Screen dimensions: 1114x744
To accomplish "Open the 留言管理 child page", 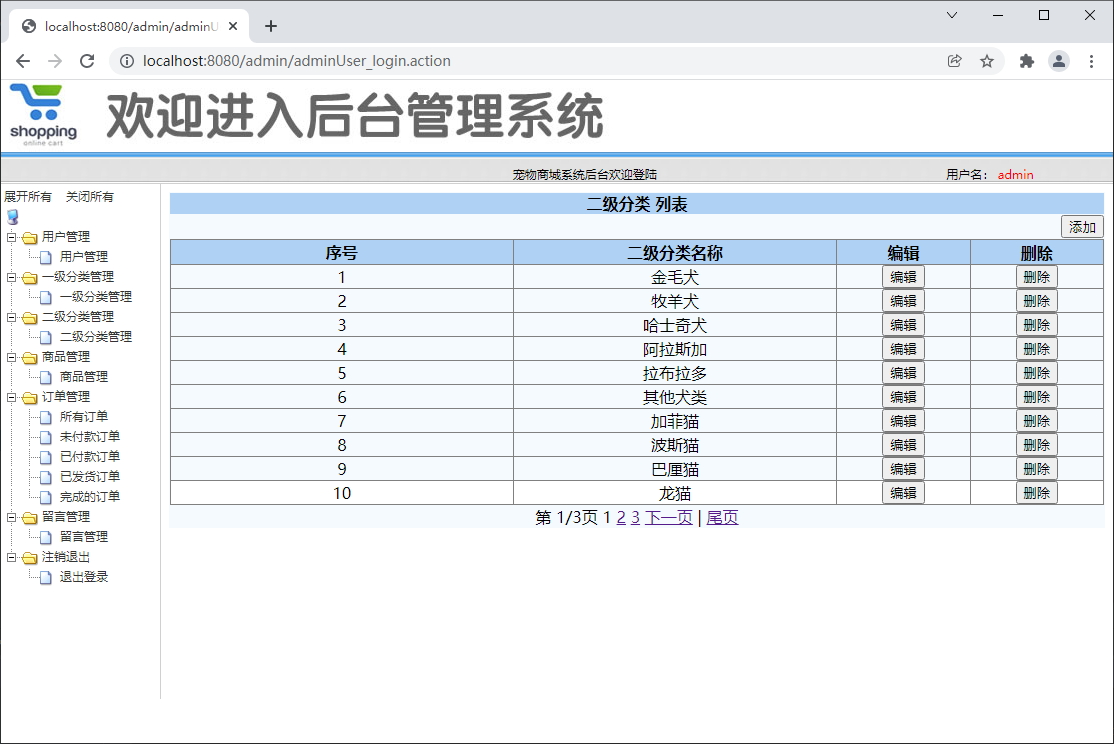I will click(x=84, y=537).
